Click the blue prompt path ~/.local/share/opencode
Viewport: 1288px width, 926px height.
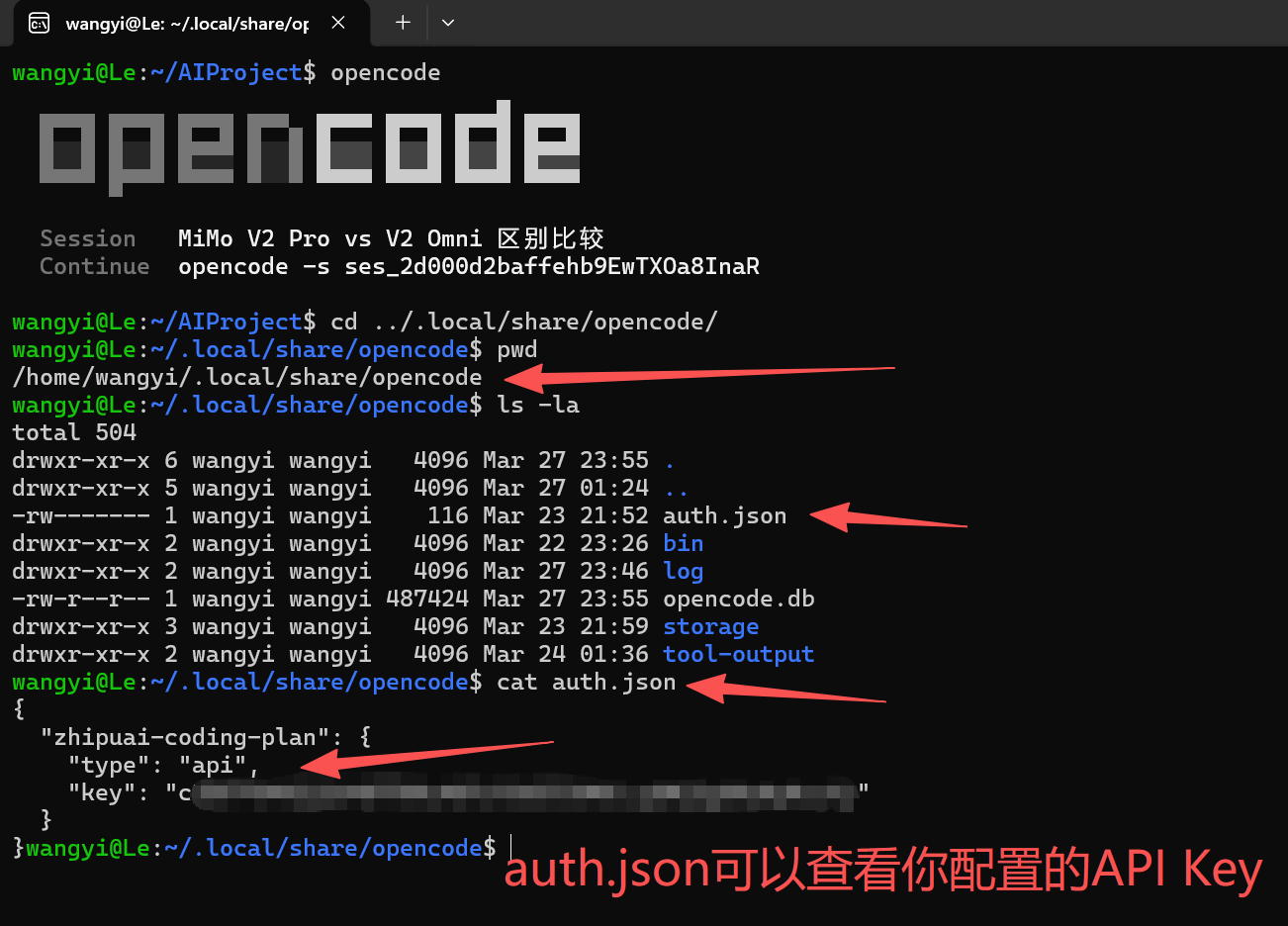(307, 405)
